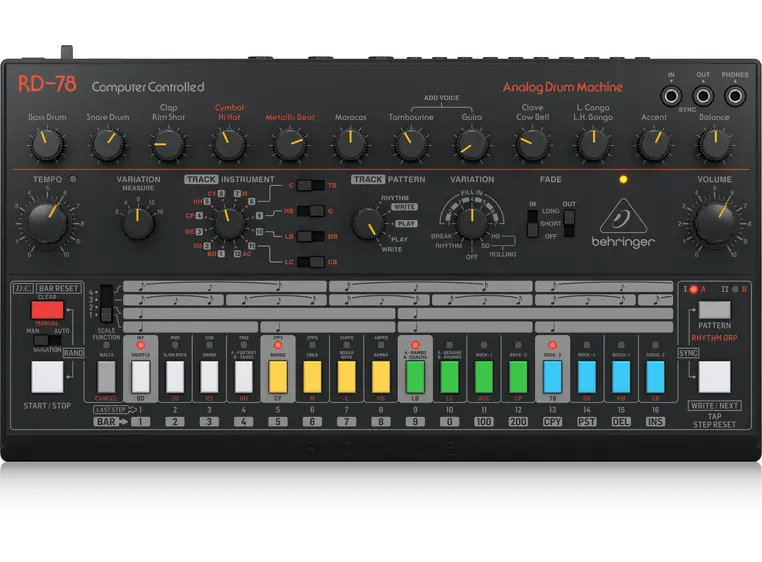Viewport: 762px width, 562px height.
Task: Click the lit pattern group I A LED
Action: click(x=694, y=289)
